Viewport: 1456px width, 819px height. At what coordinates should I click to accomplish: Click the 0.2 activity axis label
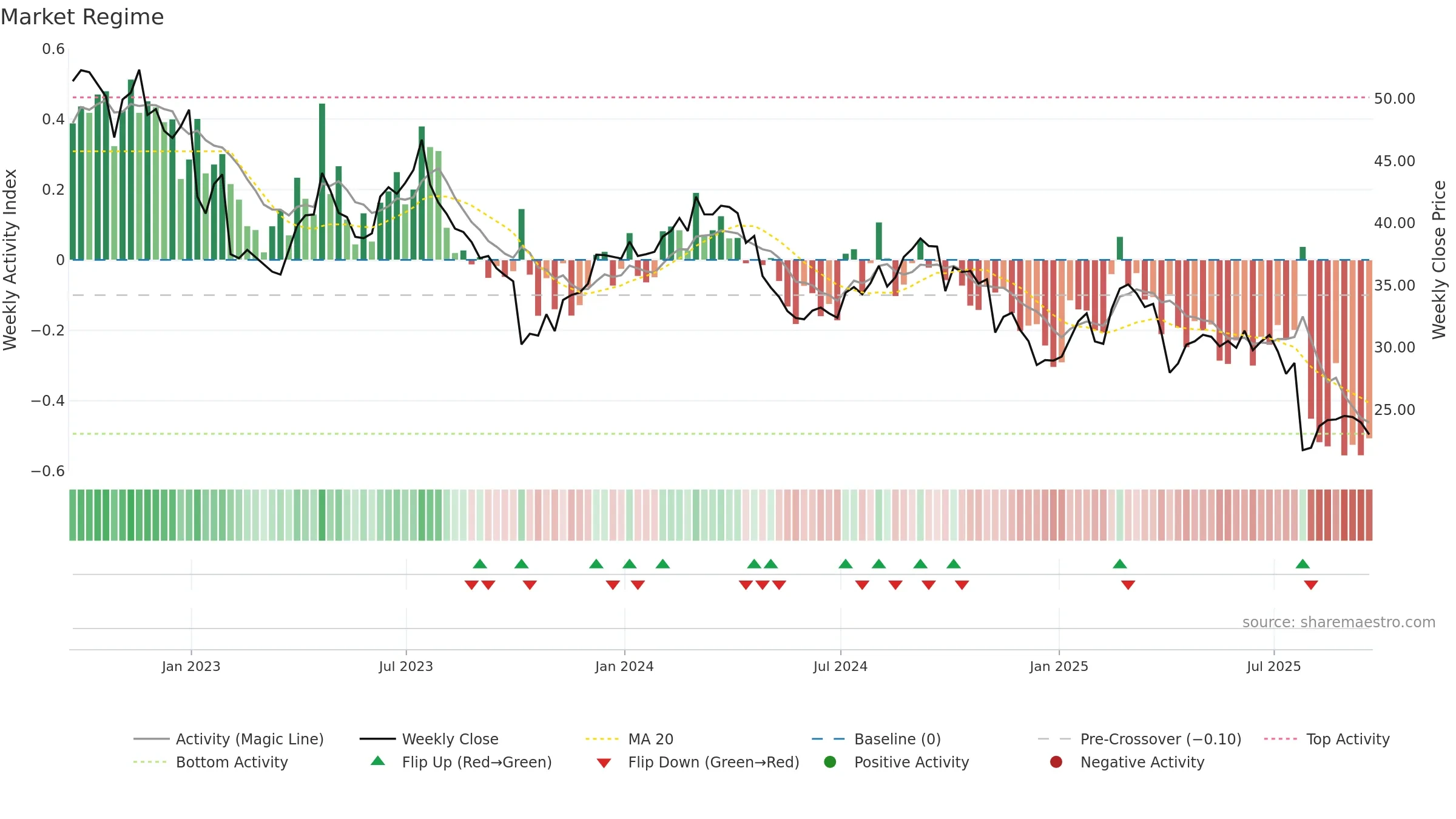(53, 190)
